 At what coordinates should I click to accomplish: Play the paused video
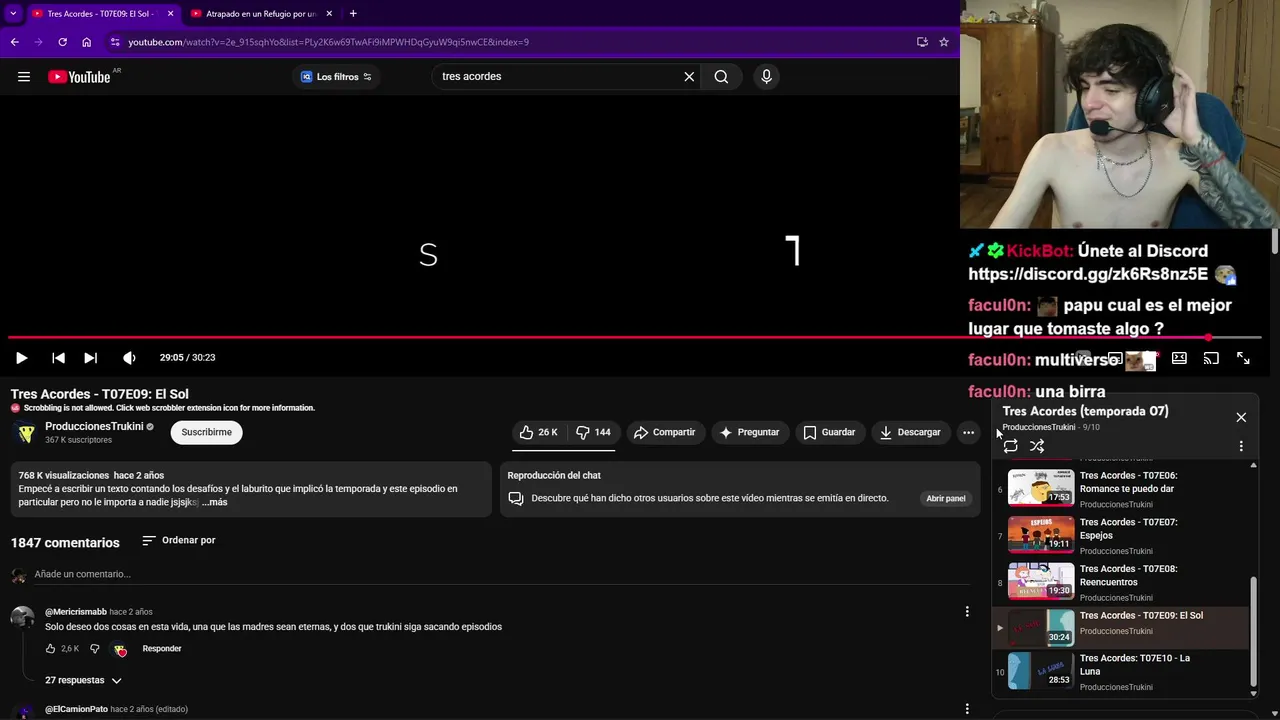point(21,358)
